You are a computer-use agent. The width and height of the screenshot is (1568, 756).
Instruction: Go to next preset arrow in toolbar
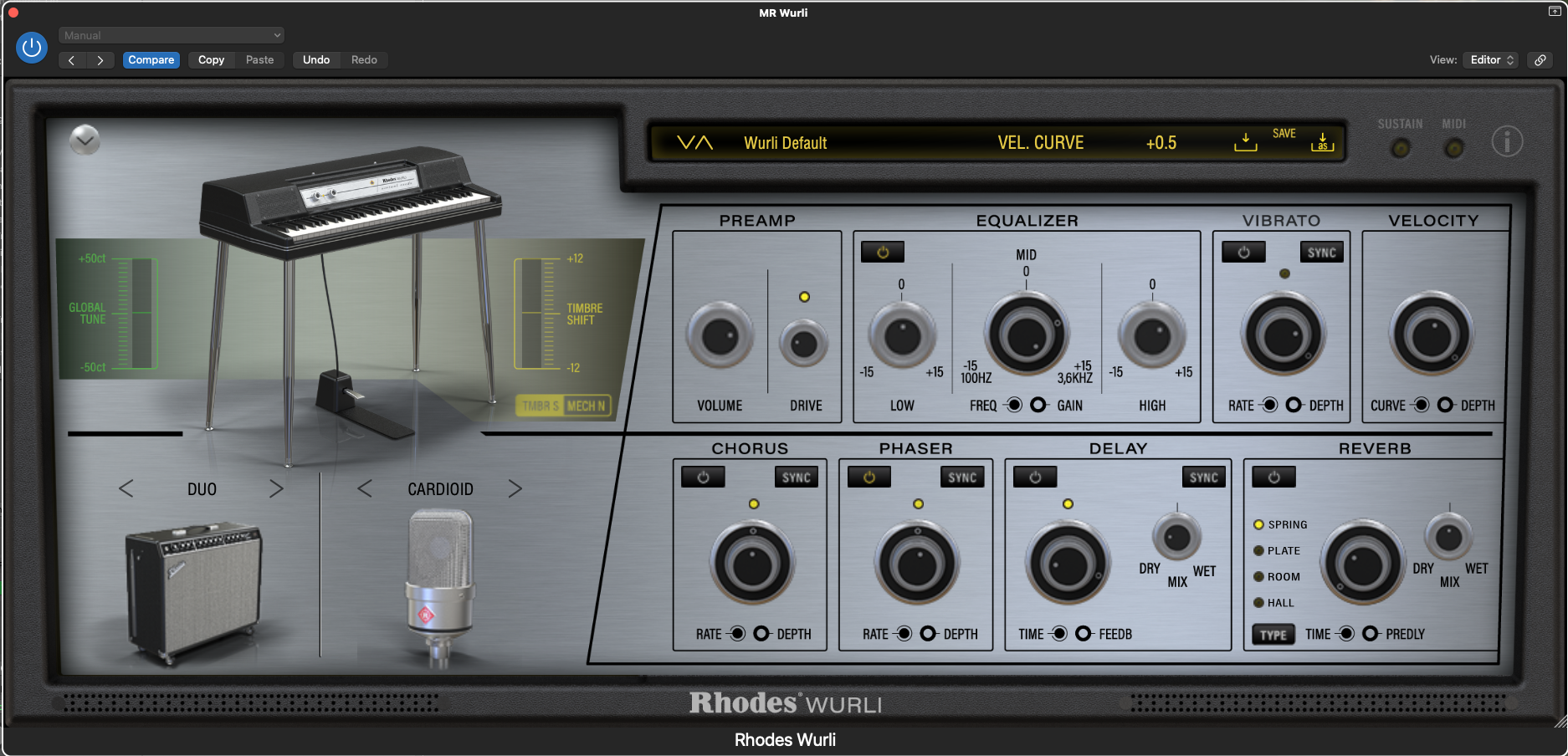click(100, 60)
